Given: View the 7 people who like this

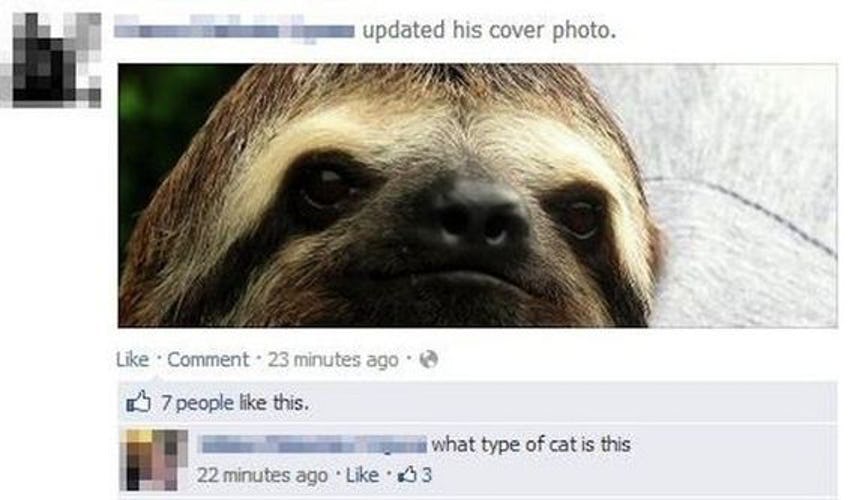Looking at the screenshot, I should tap(235, 403).
